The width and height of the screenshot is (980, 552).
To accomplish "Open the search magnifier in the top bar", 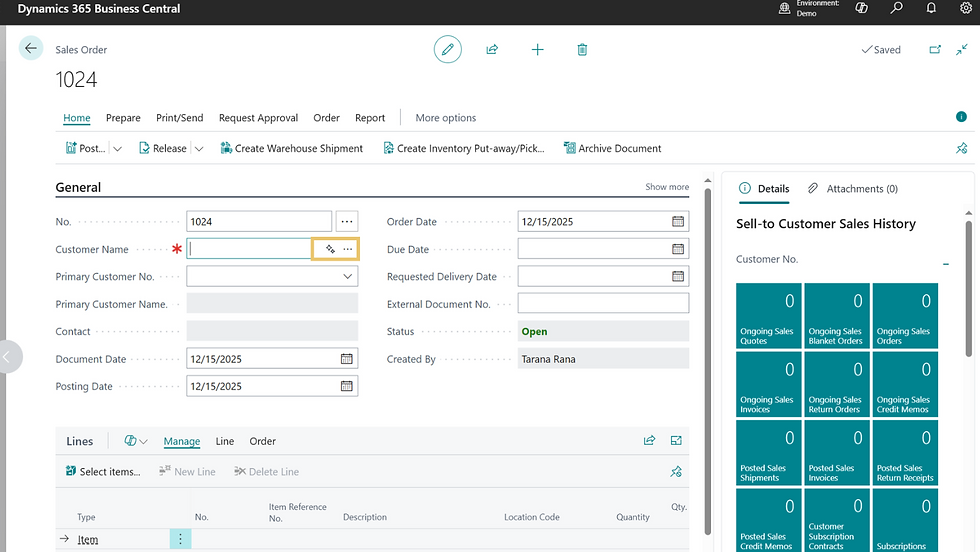I will (x=896, y=8).
